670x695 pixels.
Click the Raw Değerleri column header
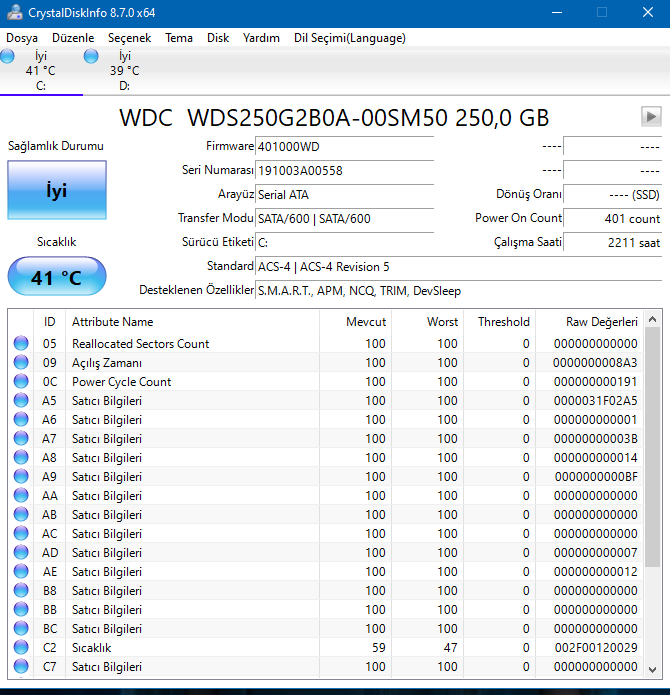click(x=589, y=322)
